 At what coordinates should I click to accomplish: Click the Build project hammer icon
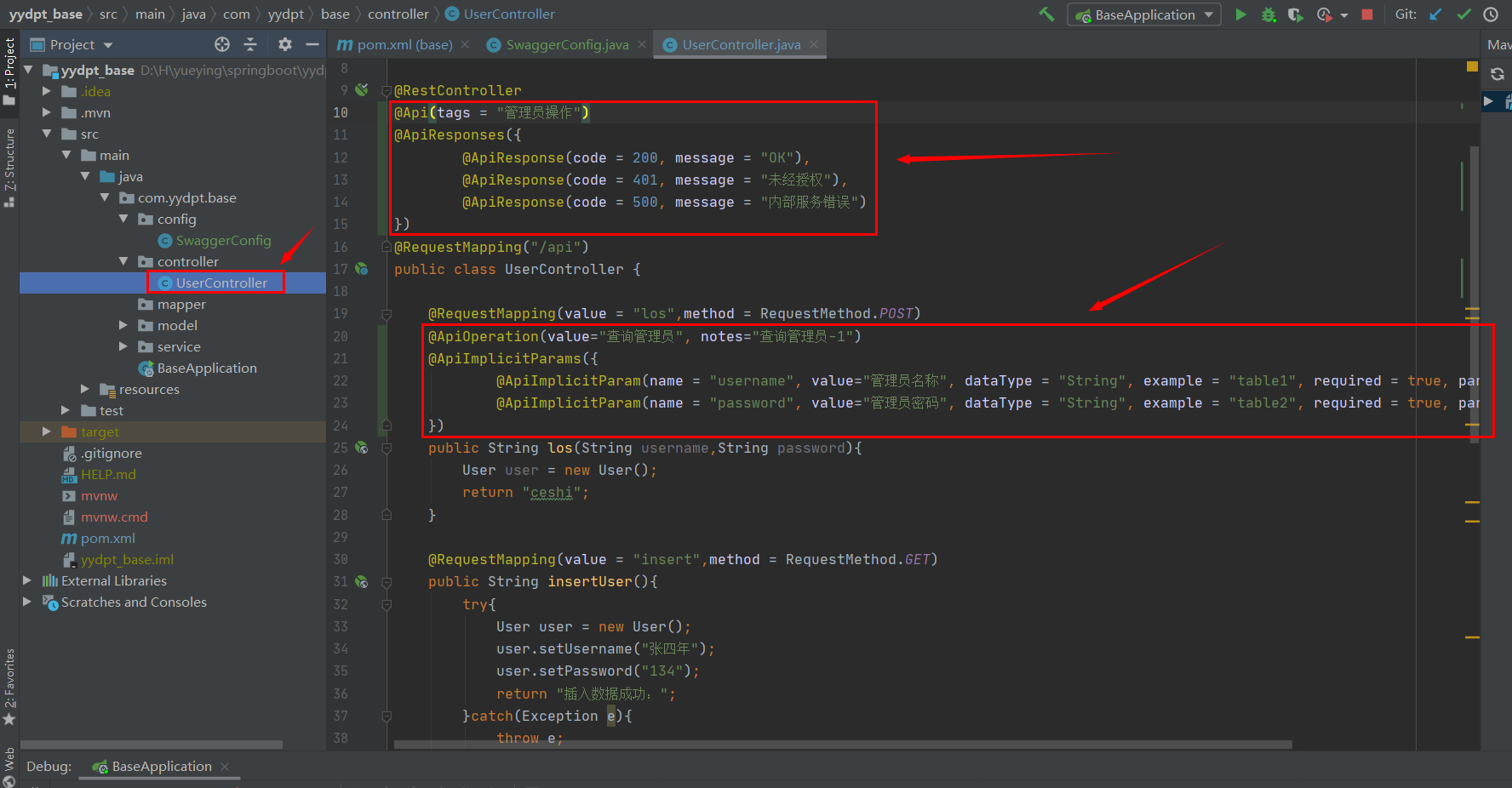pyautogui.click(x=1046, y=14)
